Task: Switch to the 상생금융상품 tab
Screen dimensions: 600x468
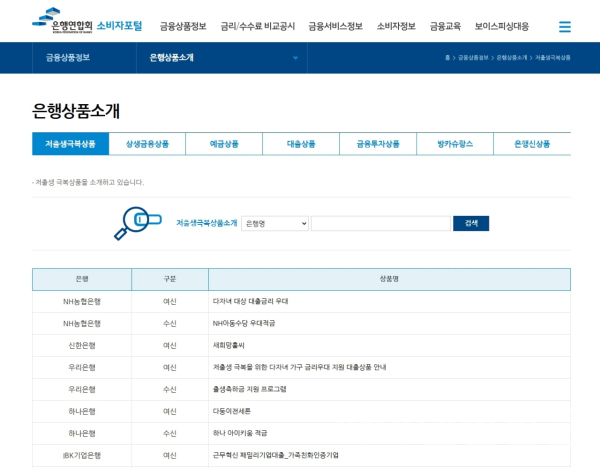Action: coord(147,144)
